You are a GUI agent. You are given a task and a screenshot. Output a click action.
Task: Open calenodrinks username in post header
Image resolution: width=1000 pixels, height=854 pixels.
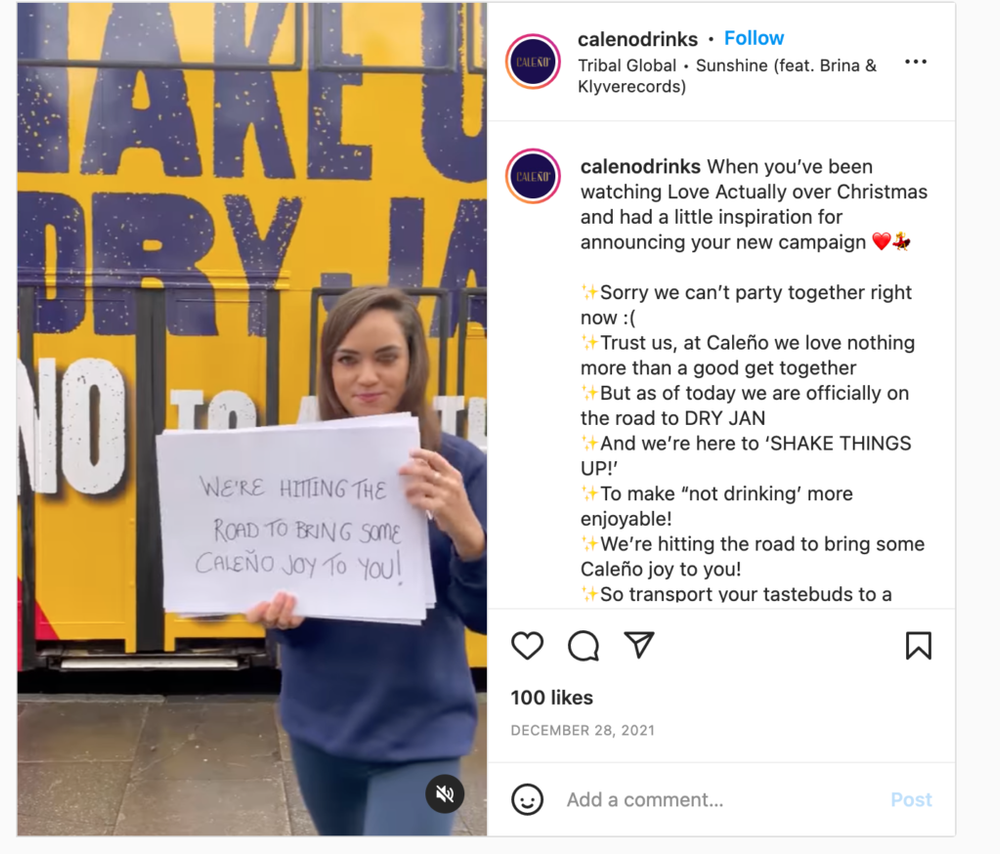pyautogui.click(x=638, y=40)
